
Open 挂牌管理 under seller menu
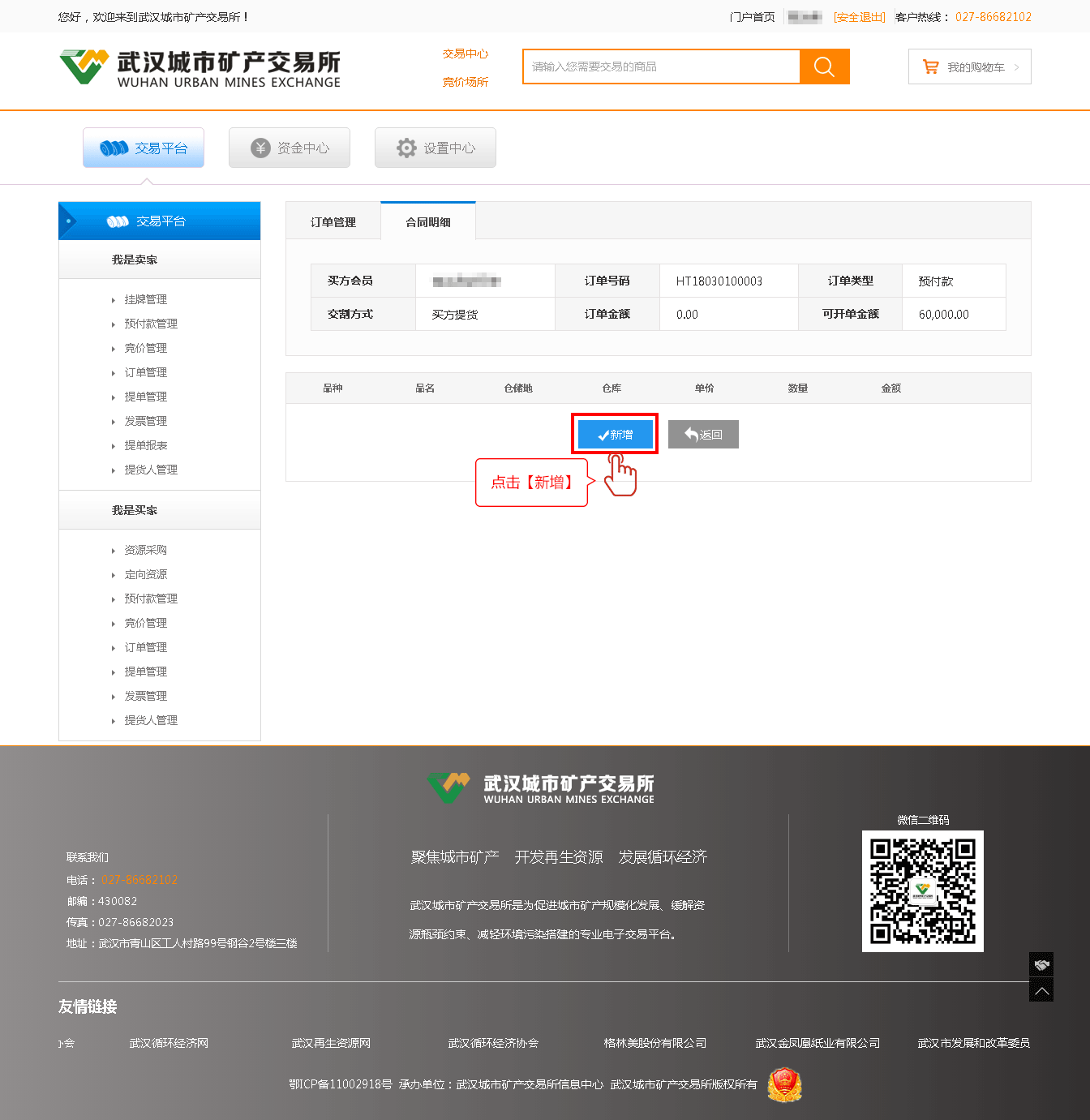(146, 300)
